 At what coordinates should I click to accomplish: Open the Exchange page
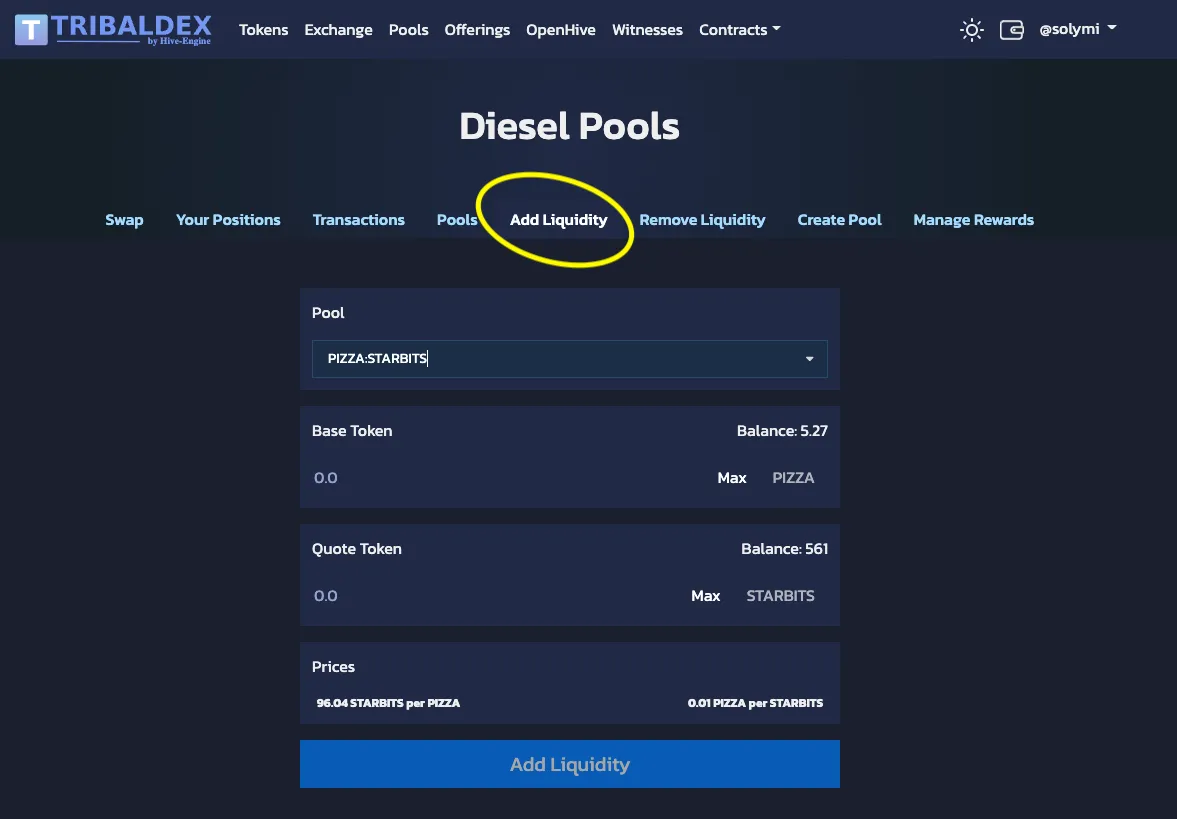point(339,30)
